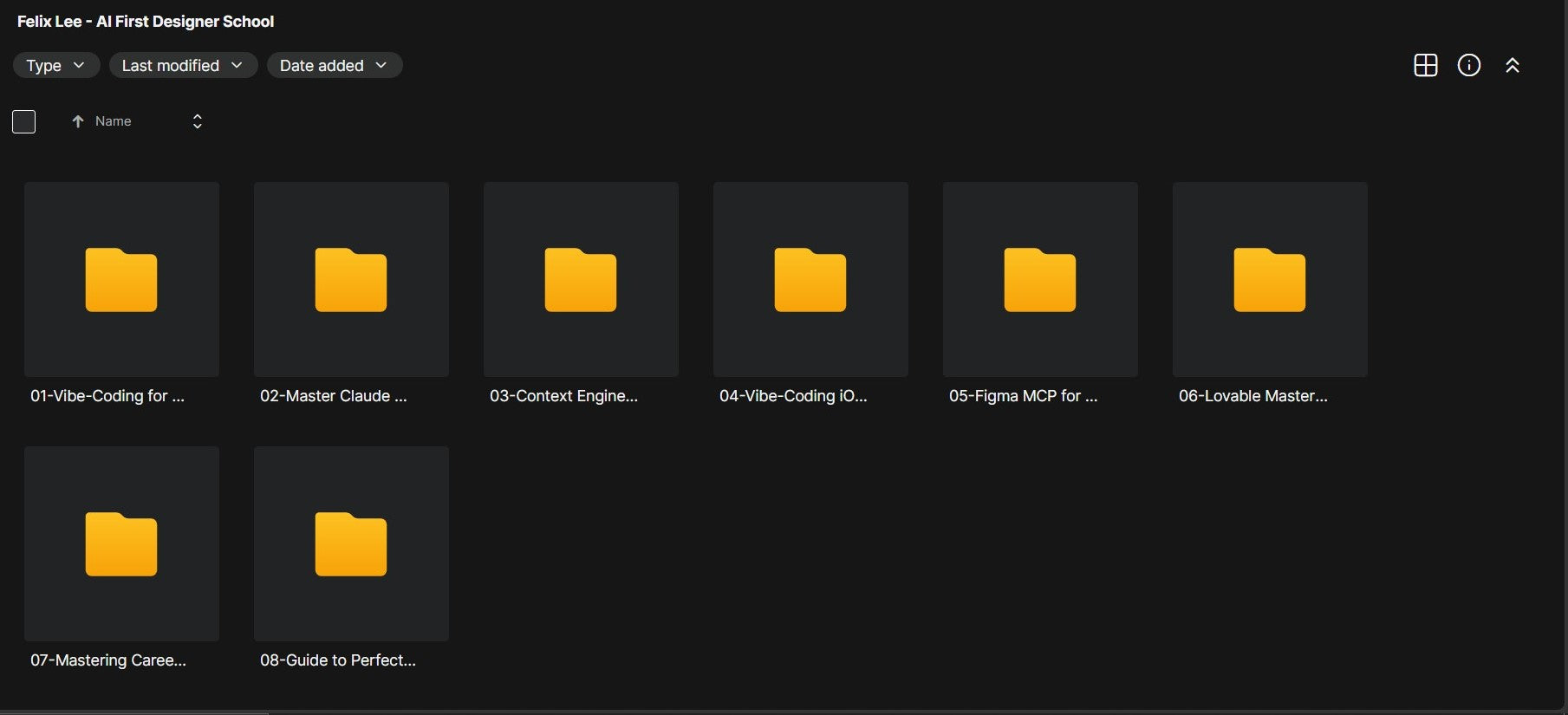Image resolution: width=1568 pixels, height=715 pixels.
Task: Tick the select all checkbox
Action: click(x=24, y=121)
